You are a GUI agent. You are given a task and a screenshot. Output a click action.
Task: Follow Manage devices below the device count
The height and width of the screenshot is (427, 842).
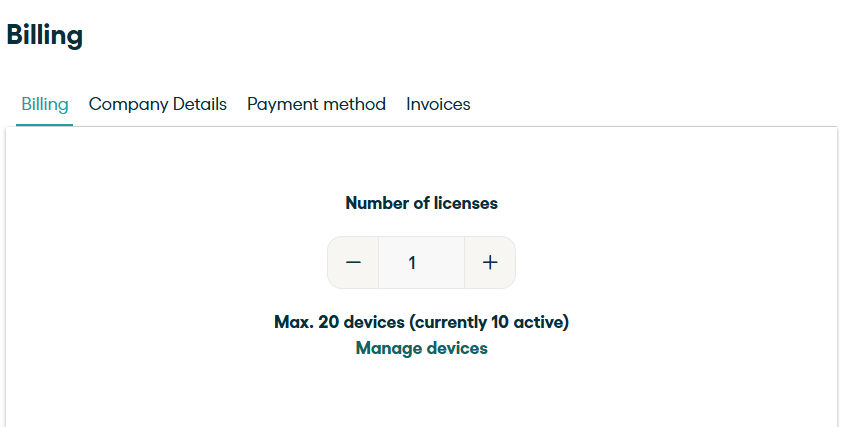pos(421,348)
